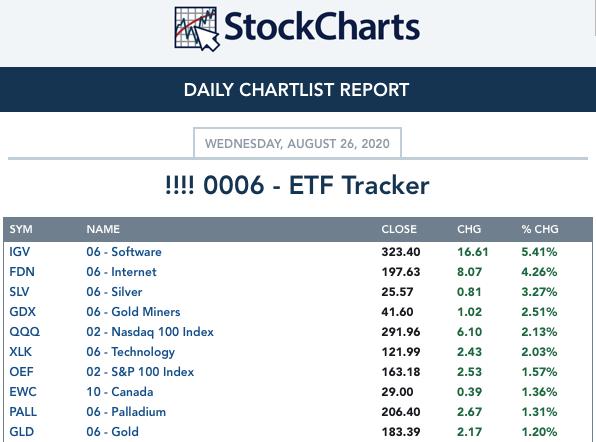Click the % CHG column header
Screen dimensions: 596x442
point(540,229)
